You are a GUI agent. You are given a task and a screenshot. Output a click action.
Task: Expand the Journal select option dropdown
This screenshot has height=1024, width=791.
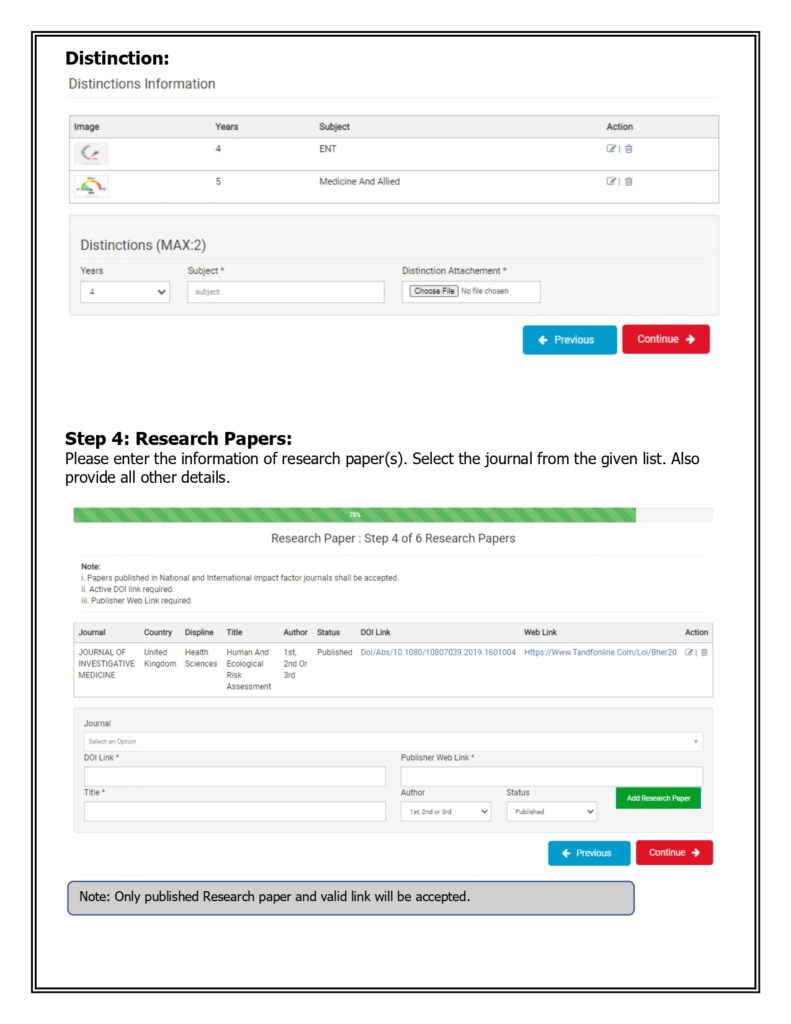(x=393, y=741)
